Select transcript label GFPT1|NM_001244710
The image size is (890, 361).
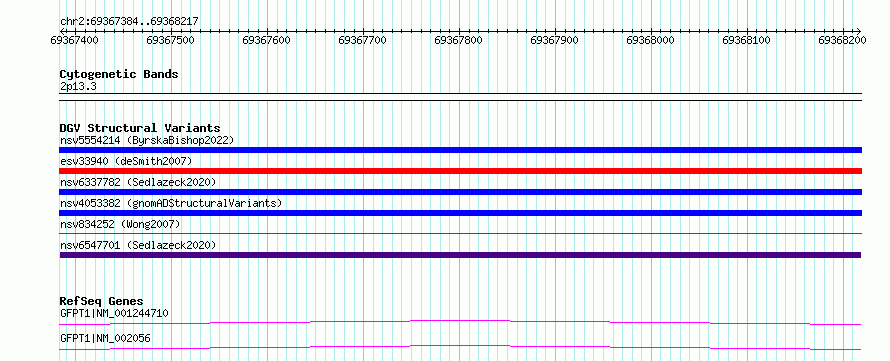(114, 313)
